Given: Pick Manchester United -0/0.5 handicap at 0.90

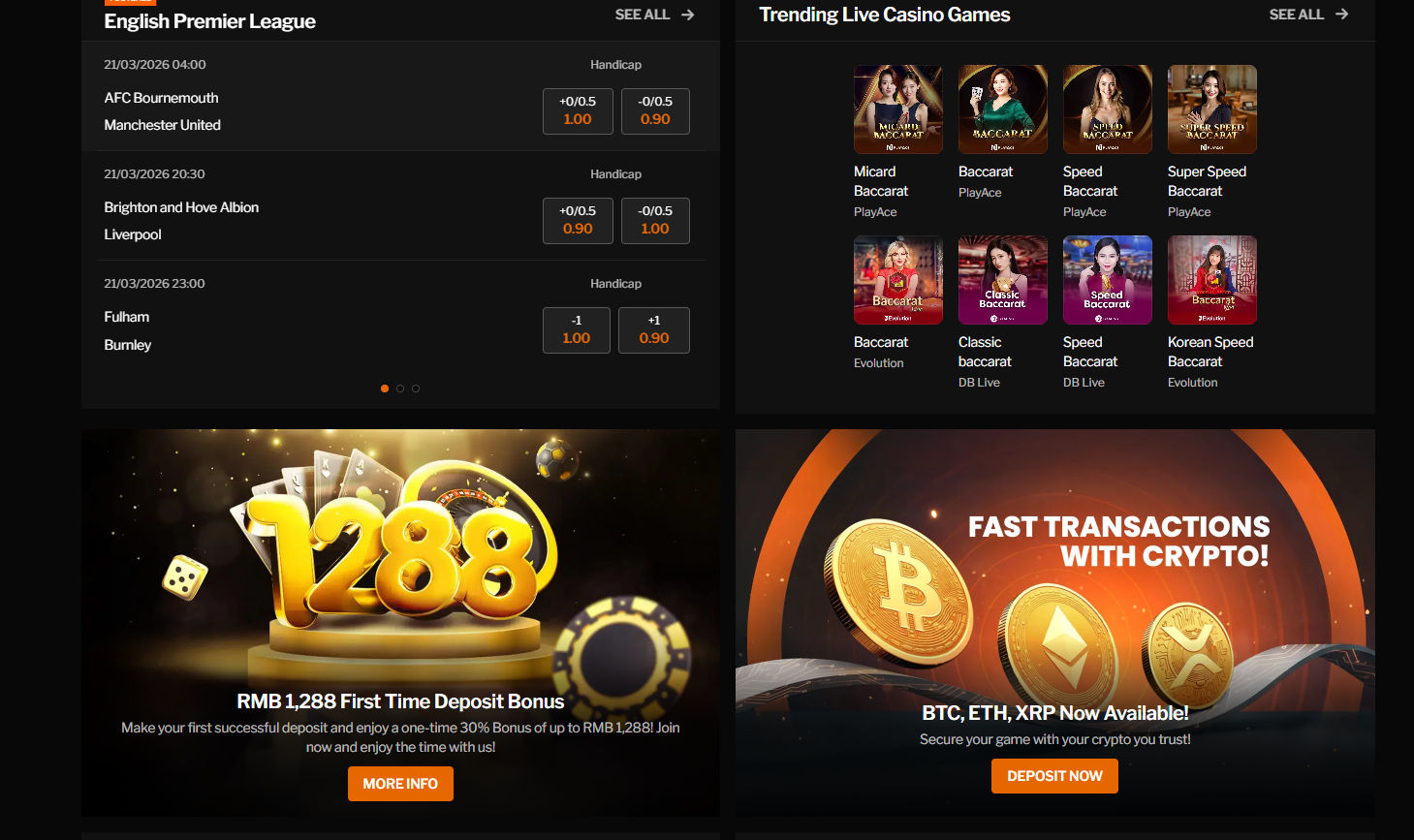Looking at the screenshot, I should pos(655,110).
